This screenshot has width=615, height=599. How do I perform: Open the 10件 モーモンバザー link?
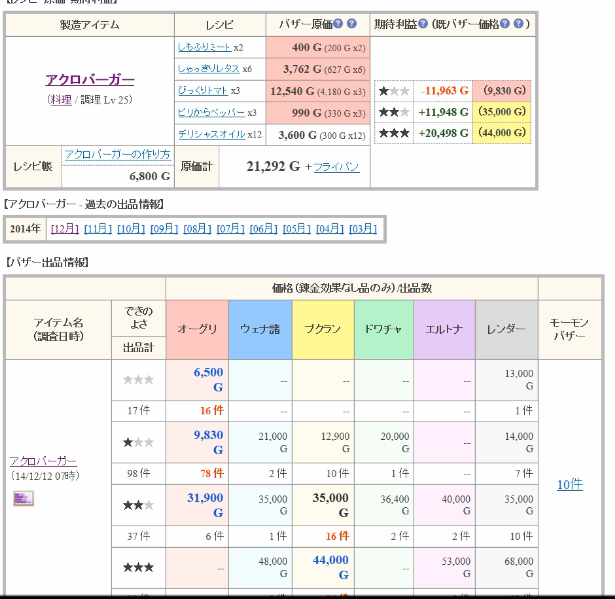[x=570, y=485]
